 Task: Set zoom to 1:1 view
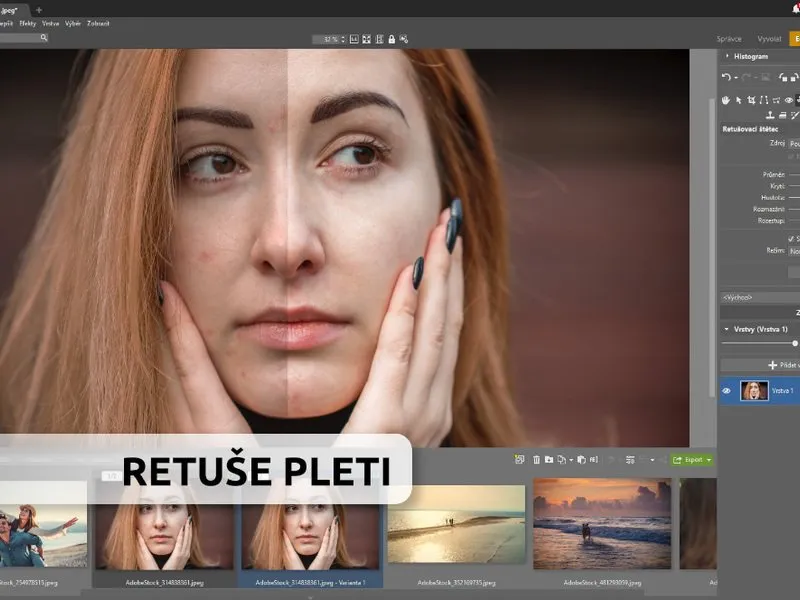[354, 39]
